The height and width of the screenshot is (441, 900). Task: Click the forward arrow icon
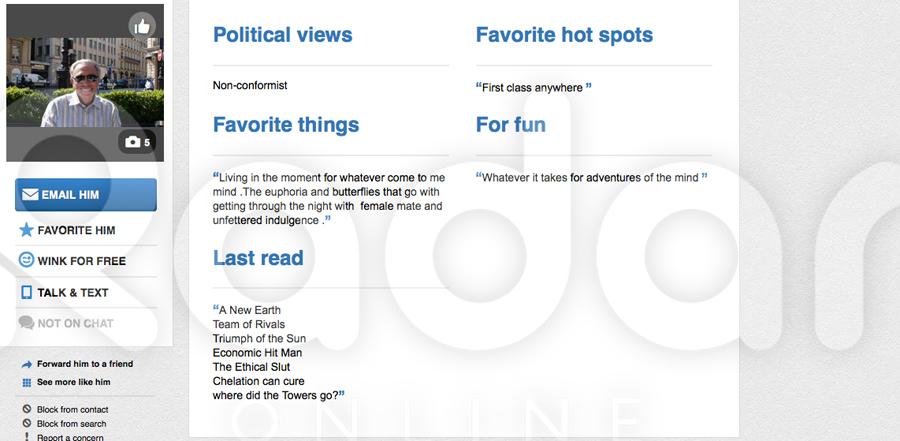[x=27, y=365]
